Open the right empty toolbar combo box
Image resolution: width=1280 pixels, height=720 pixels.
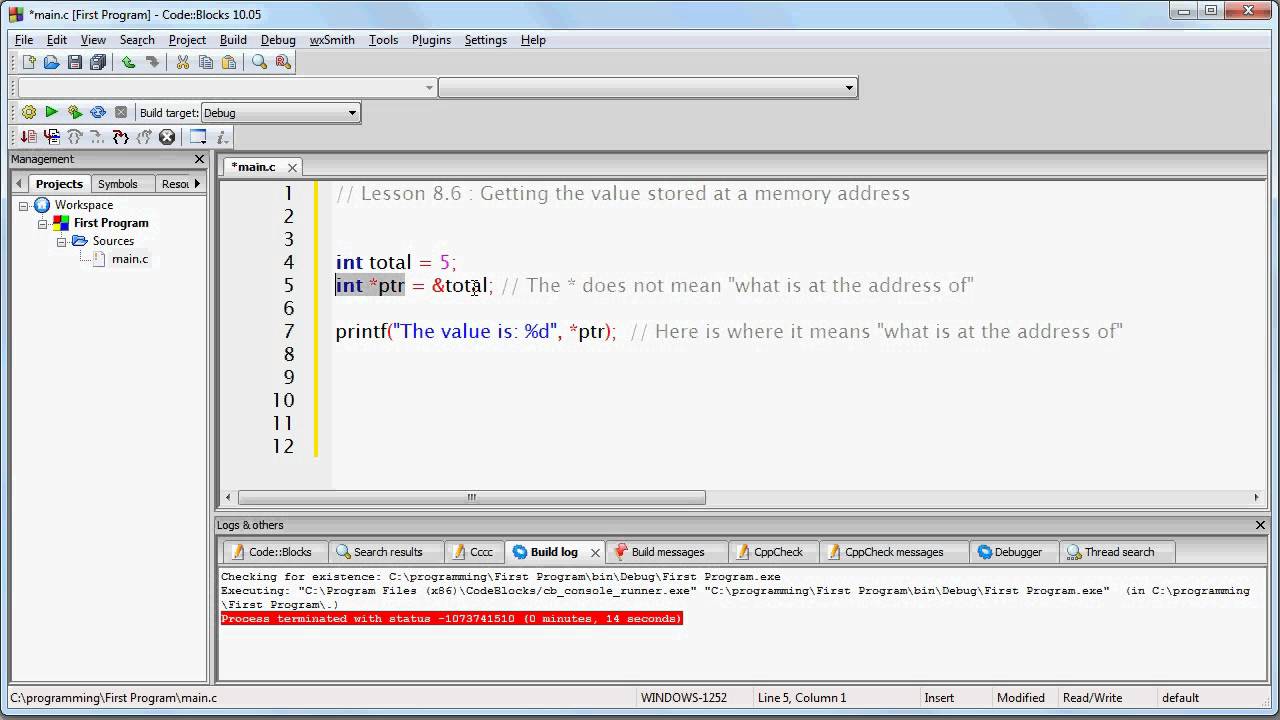(x=648, y=87)
